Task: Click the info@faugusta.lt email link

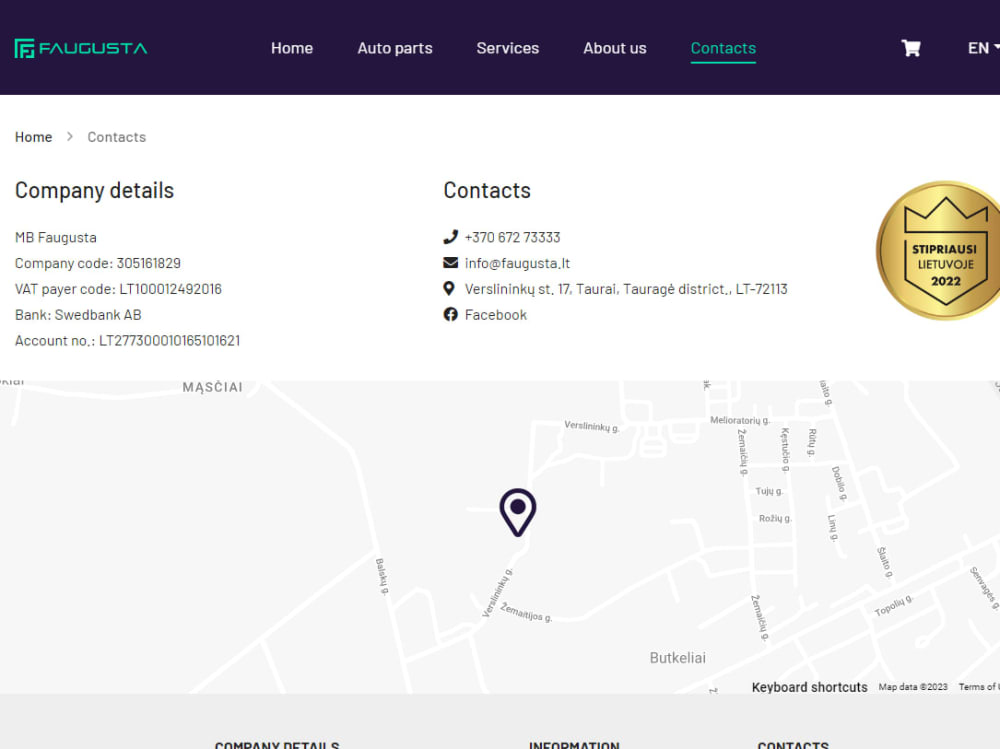Action: (x=517, y=263)
